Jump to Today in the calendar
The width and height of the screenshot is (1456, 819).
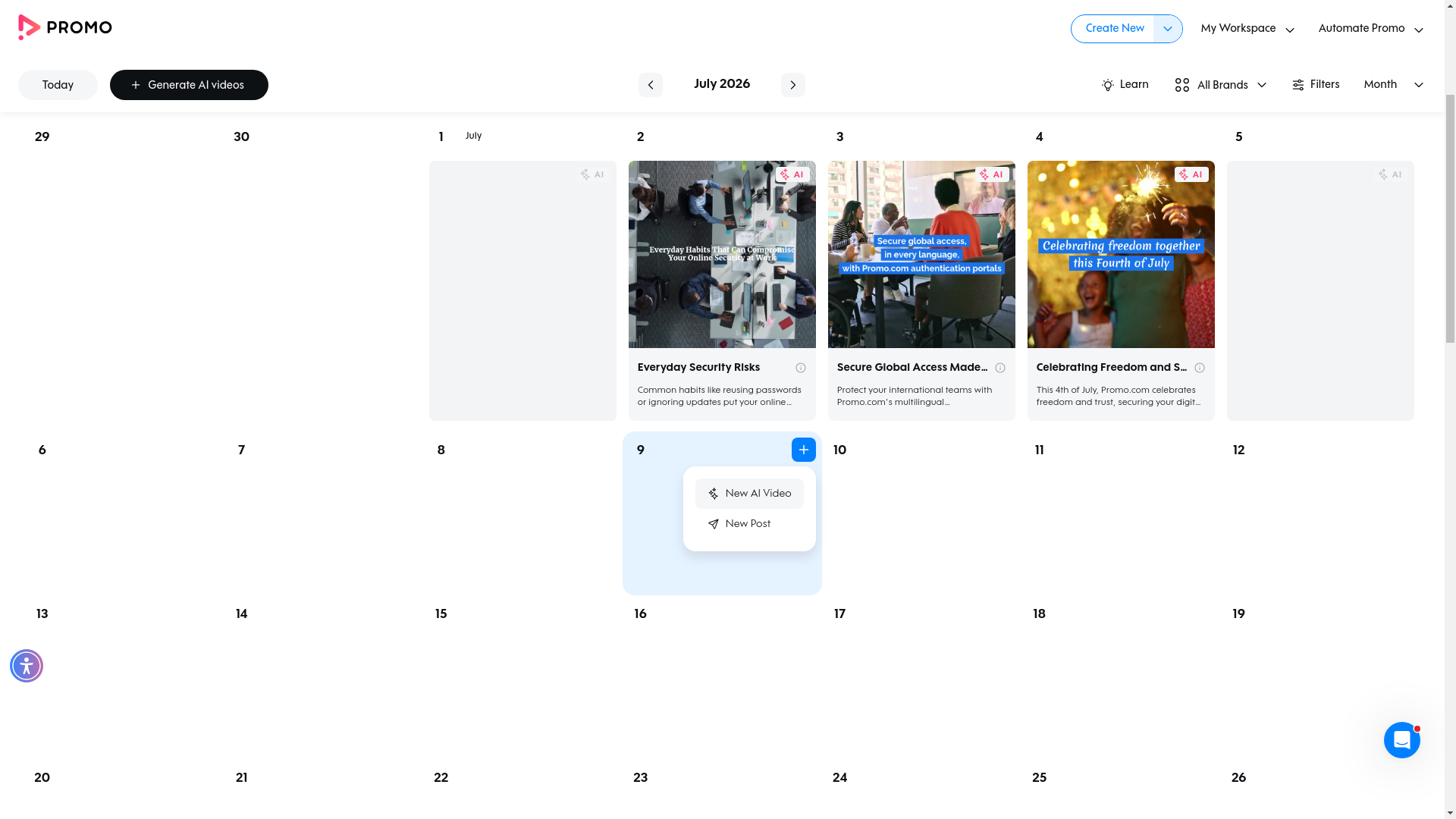[x=58, y=85]
